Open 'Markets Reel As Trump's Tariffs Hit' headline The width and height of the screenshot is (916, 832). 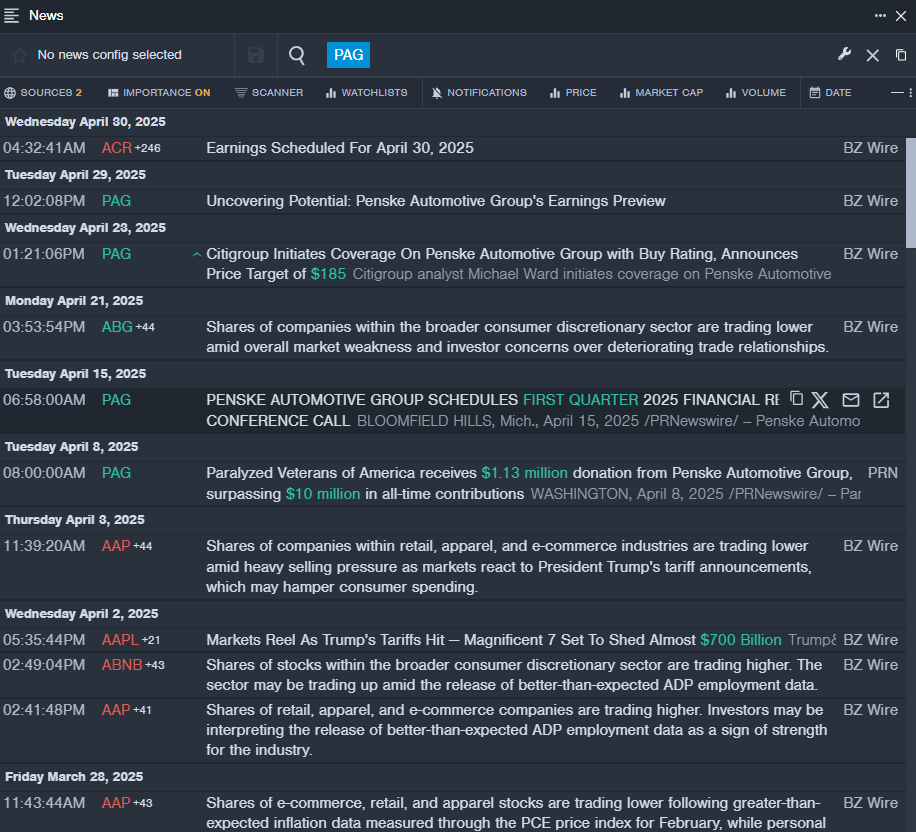click(x=494, y=640)
